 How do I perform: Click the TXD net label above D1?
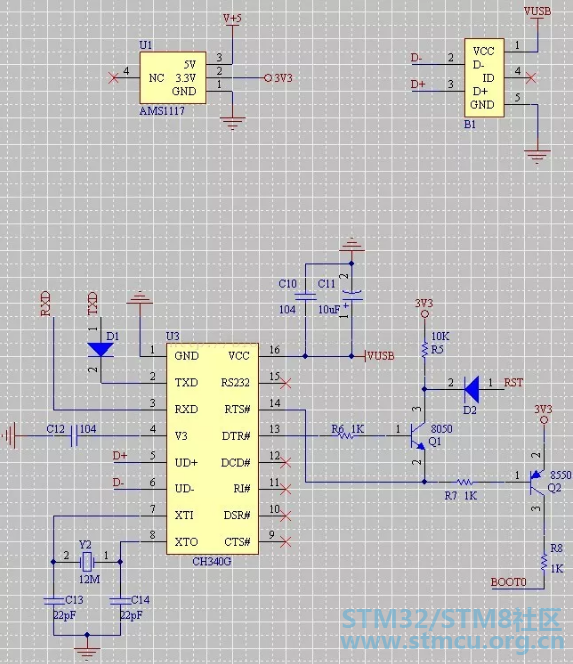click(x=93, y=304)
